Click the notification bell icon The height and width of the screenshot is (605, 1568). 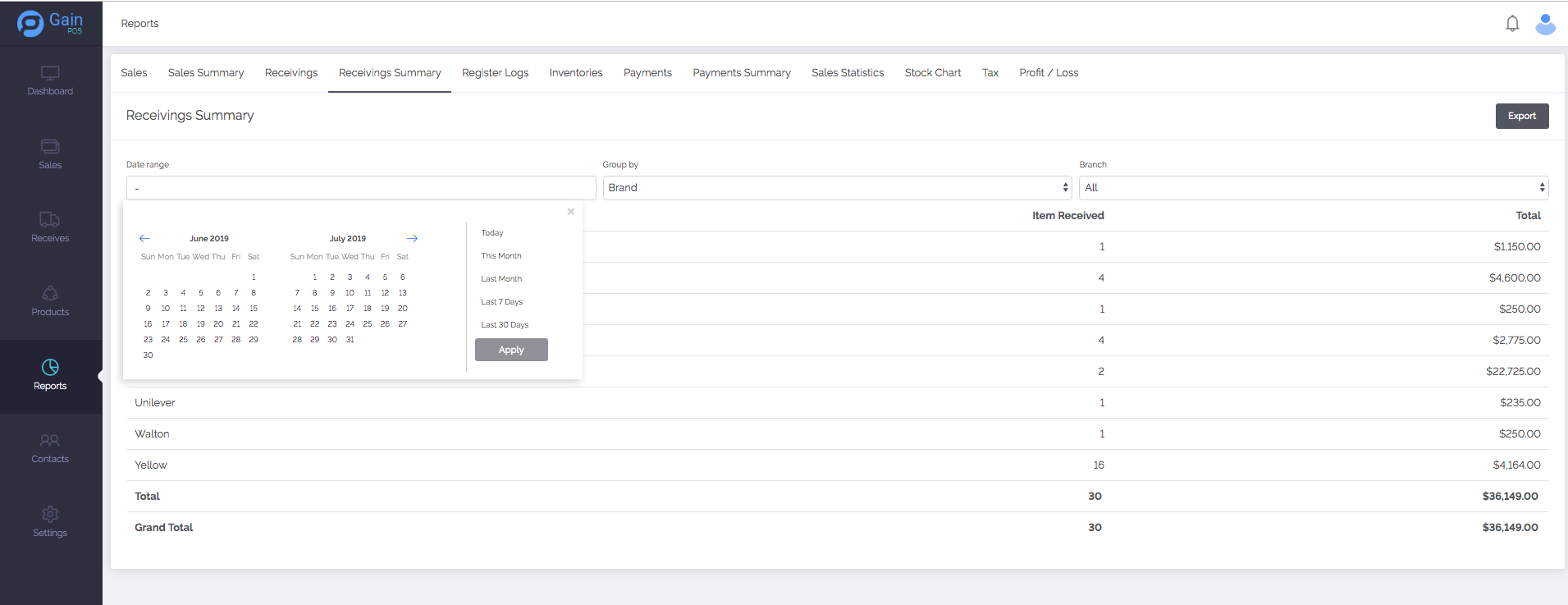[1512, 24]
